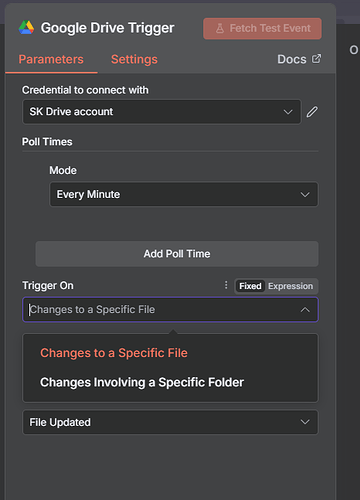
Task: Open the Docs external link icon
Action: pyautogui.click(x=316, y=59)
